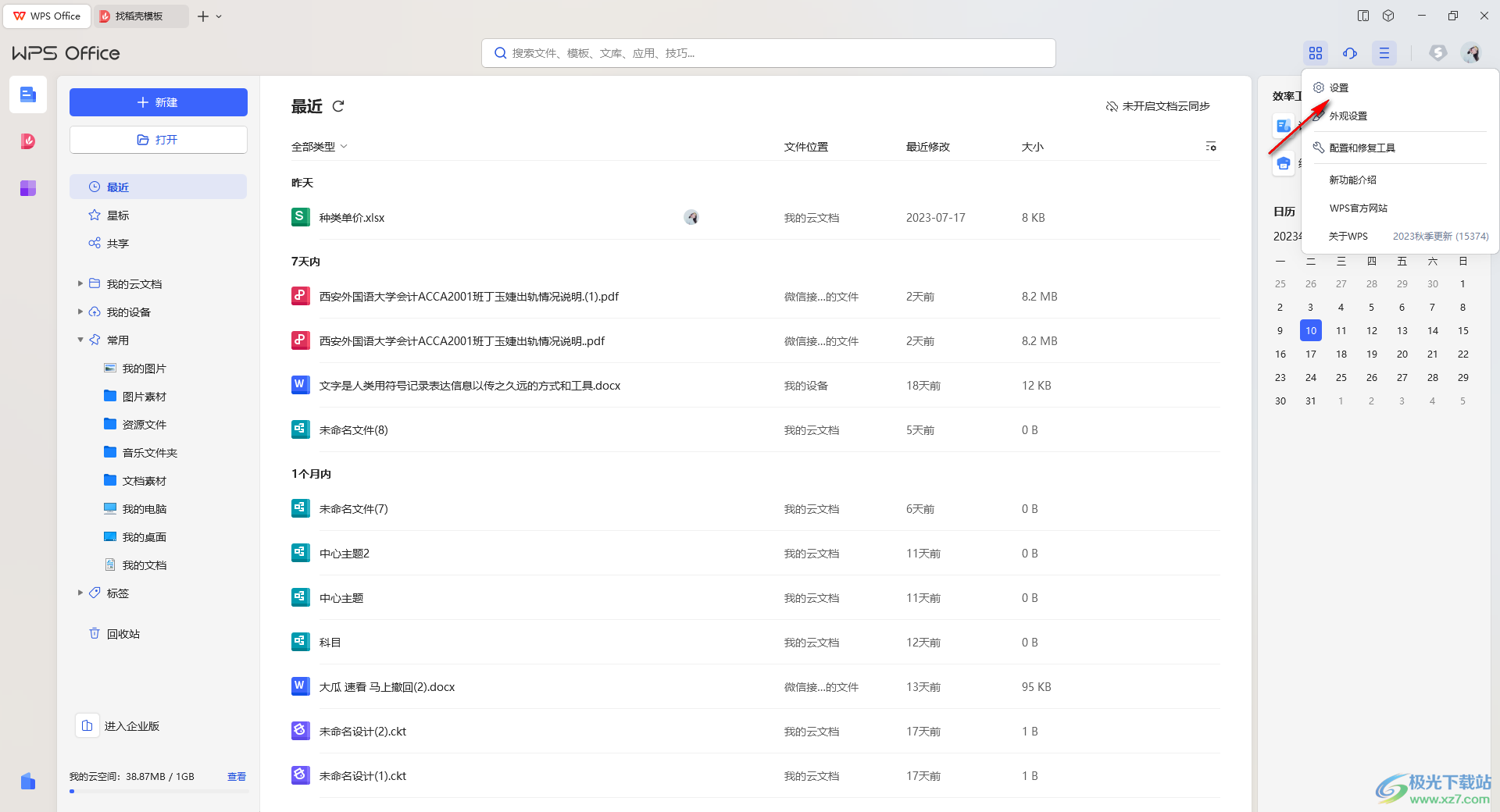This screenshot has height=812, width=1500.
Task: Click the blue 新建 button
Action: [x=158, y=102]
